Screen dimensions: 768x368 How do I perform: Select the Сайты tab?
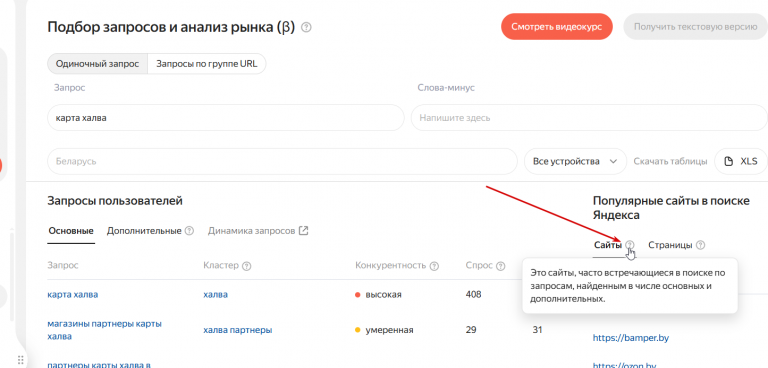coord(608,245)
